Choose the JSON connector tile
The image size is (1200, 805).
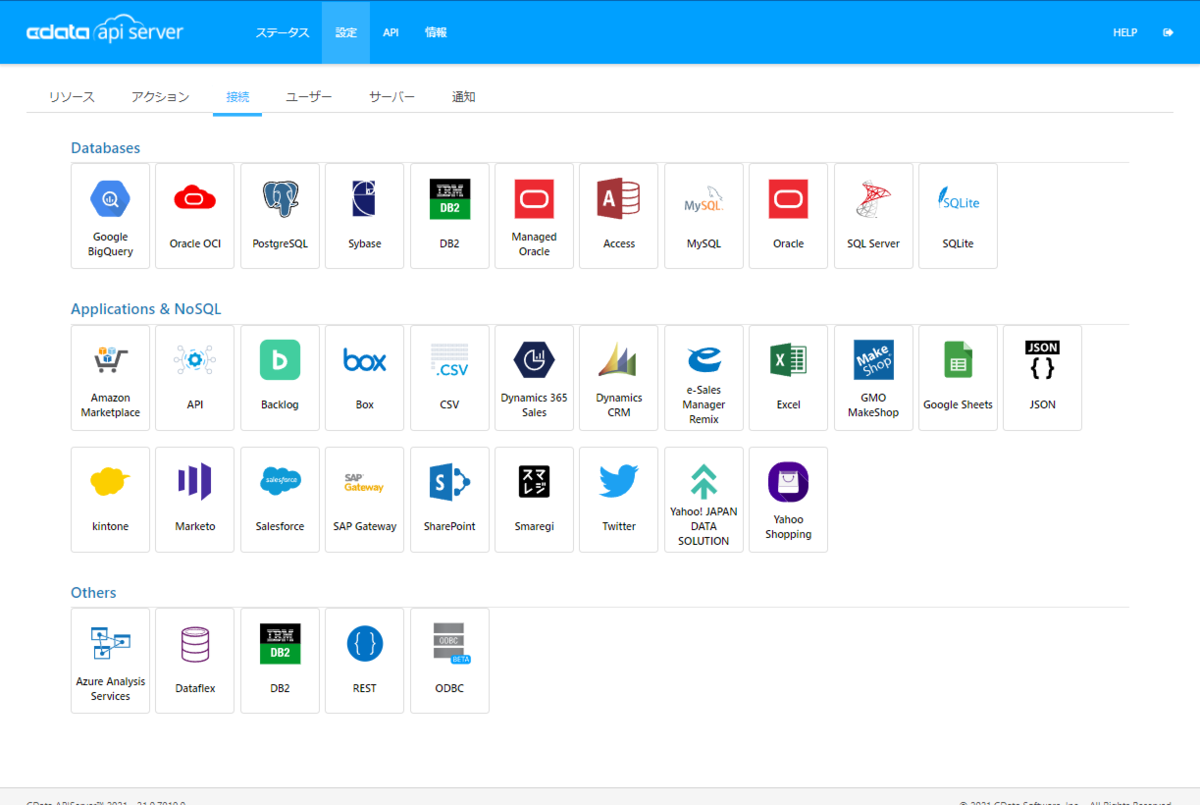point(1043,378)
